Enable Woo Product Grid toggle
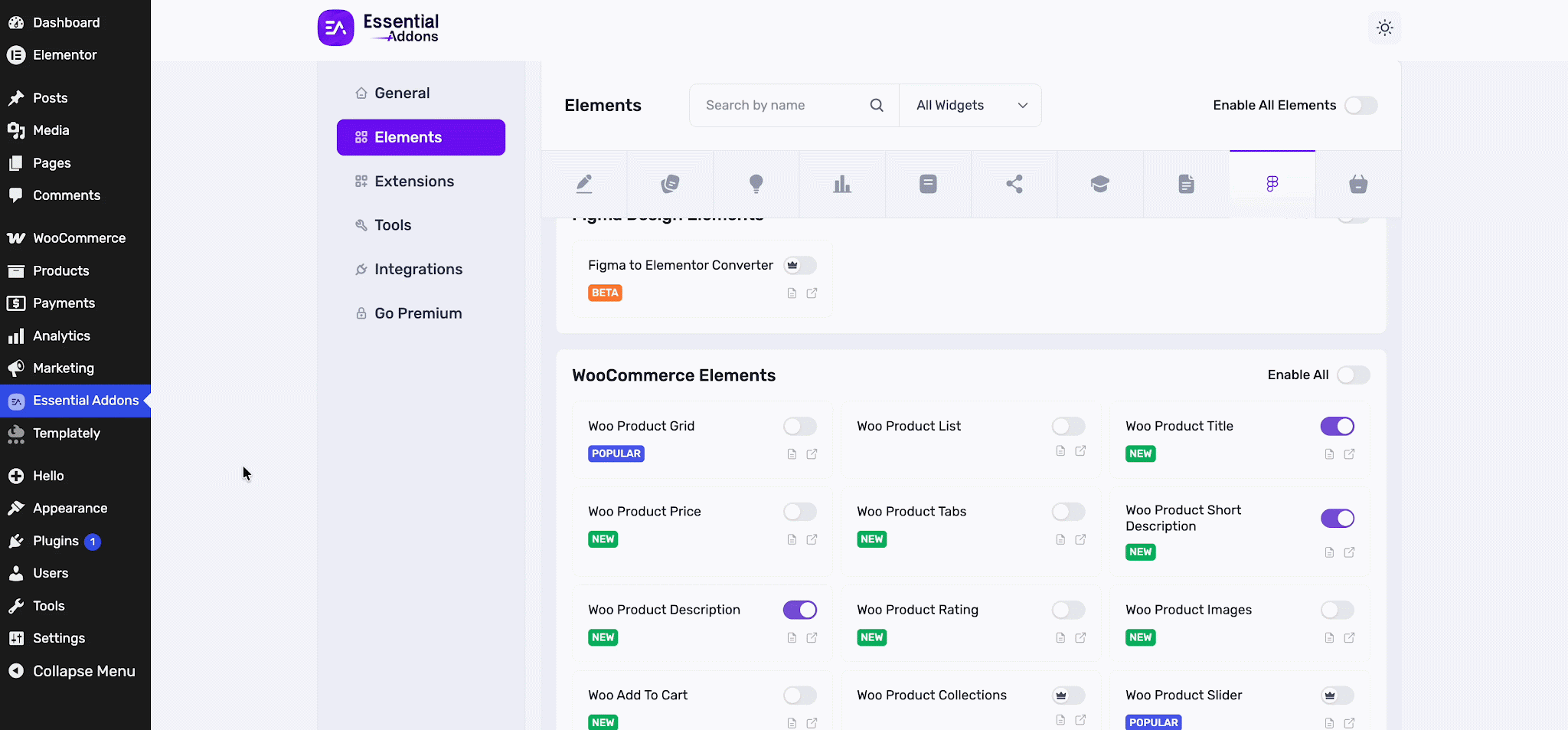This screenshot has height=730, width=1568. (x=800, y=426)
